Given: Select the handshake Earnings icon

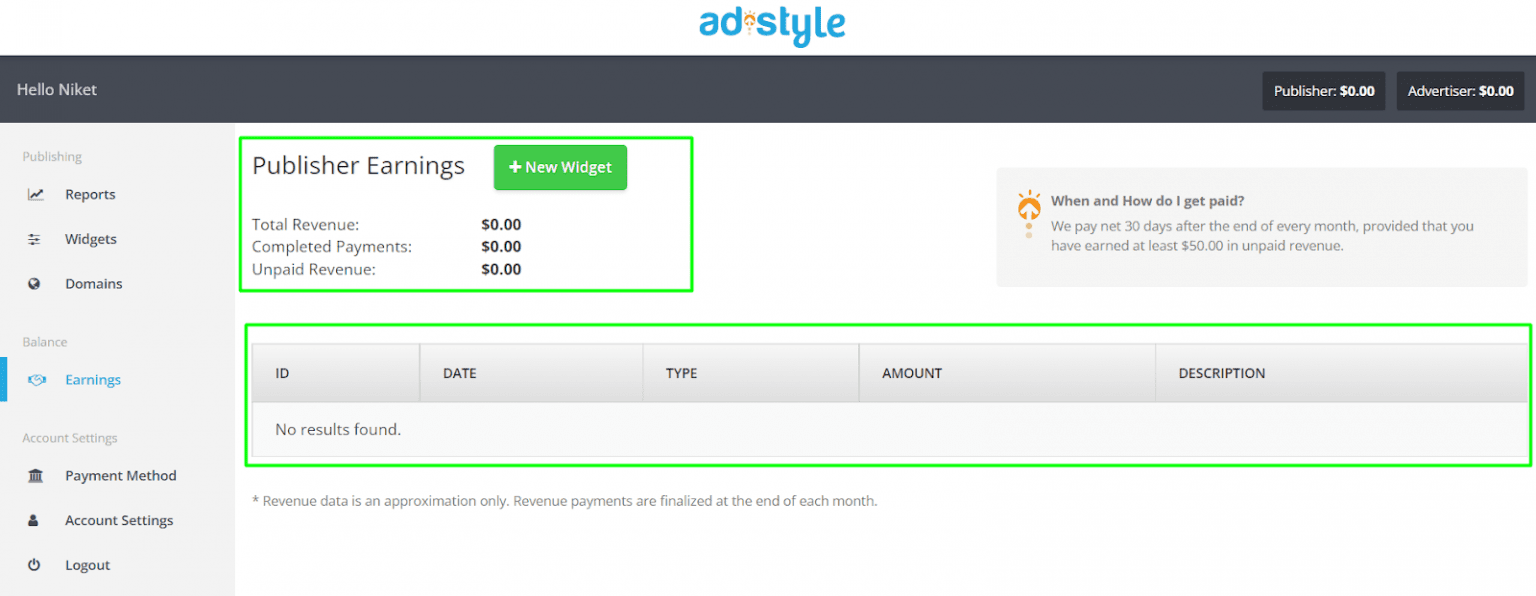Looking at the screenshot, I should click(x=37, y=380).
